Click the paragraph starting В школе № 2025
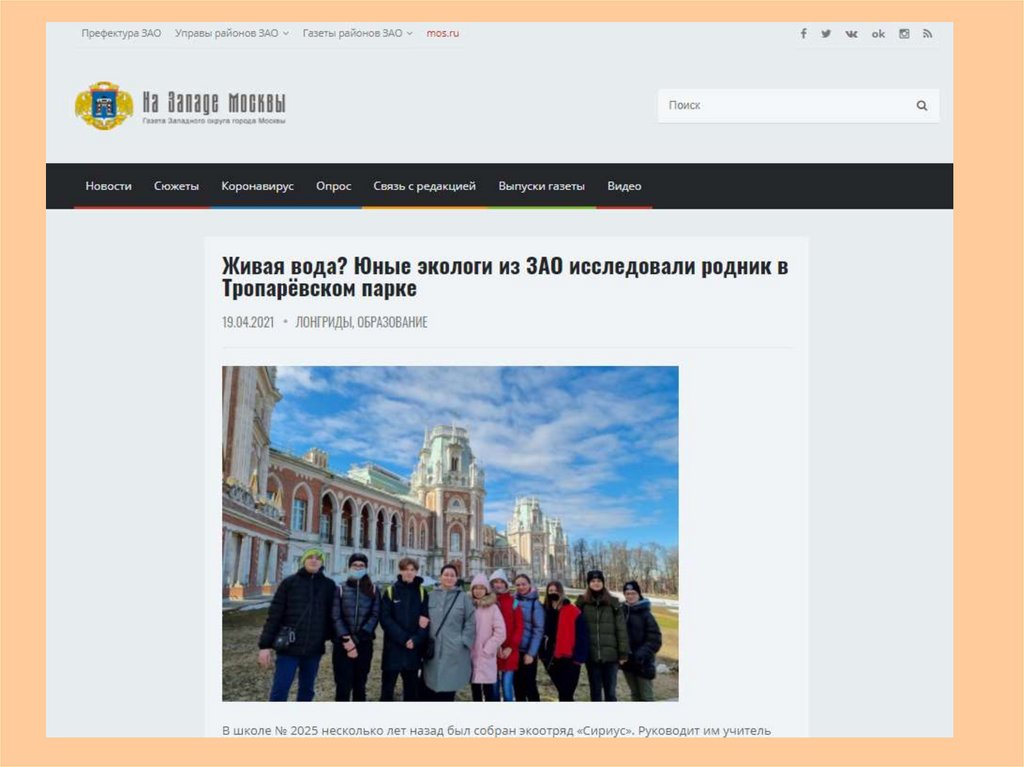The height and width of the screenshot is (767, 1024). [x=496, y=730]
